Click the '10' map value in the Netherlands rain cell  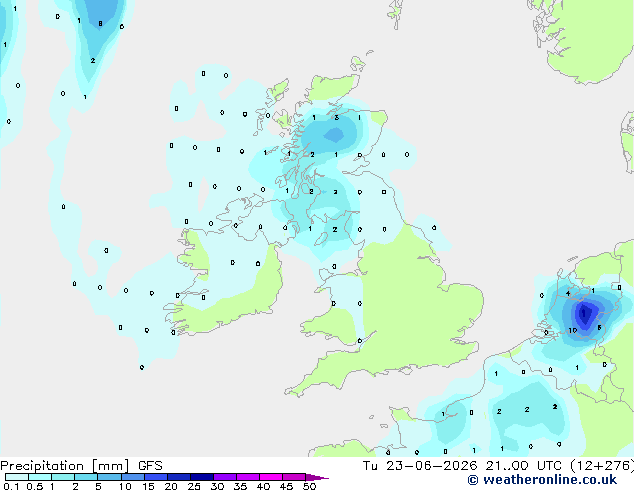point(573,330)
